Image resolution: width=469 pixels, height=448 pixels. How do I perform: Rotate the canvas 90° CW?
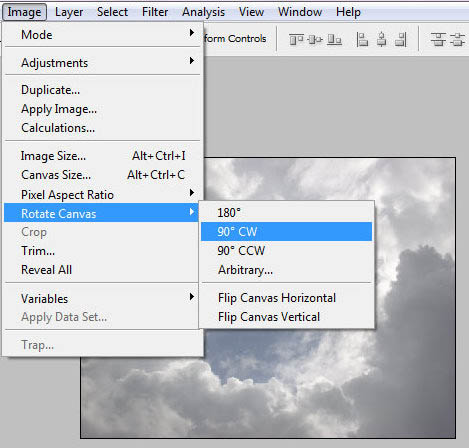[287, 232]
